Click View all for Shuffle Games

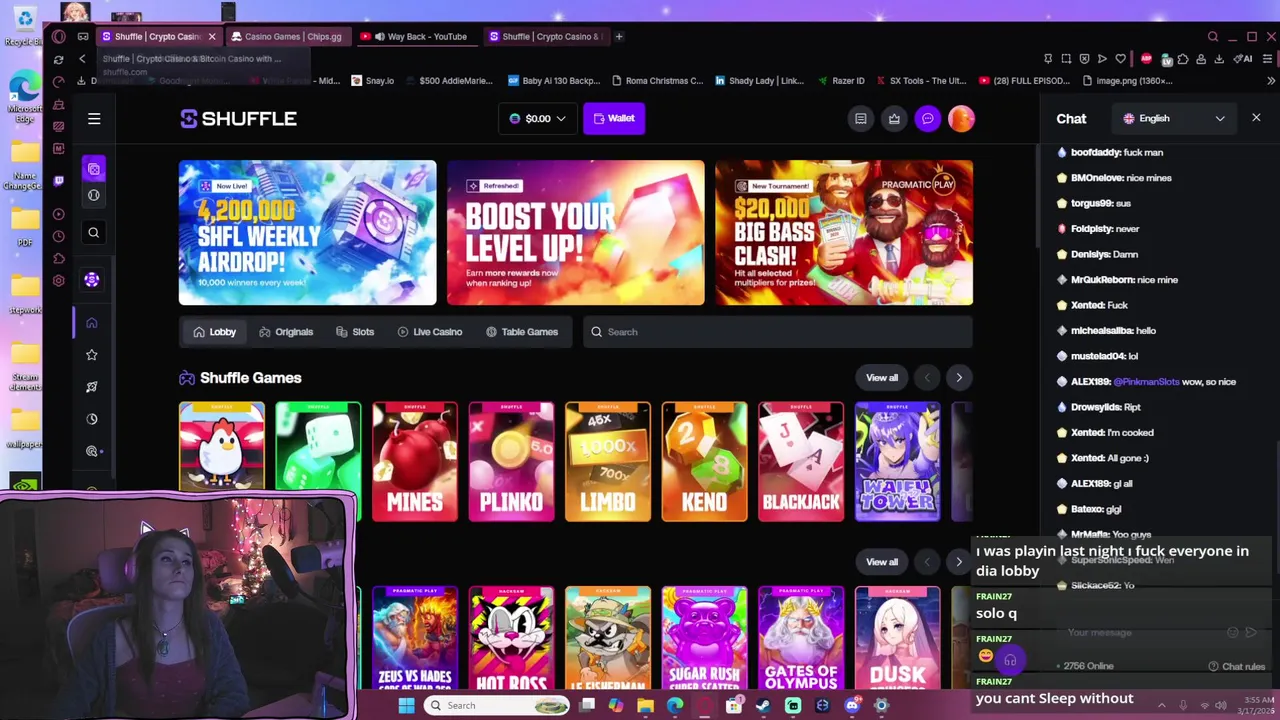point(882,377)
